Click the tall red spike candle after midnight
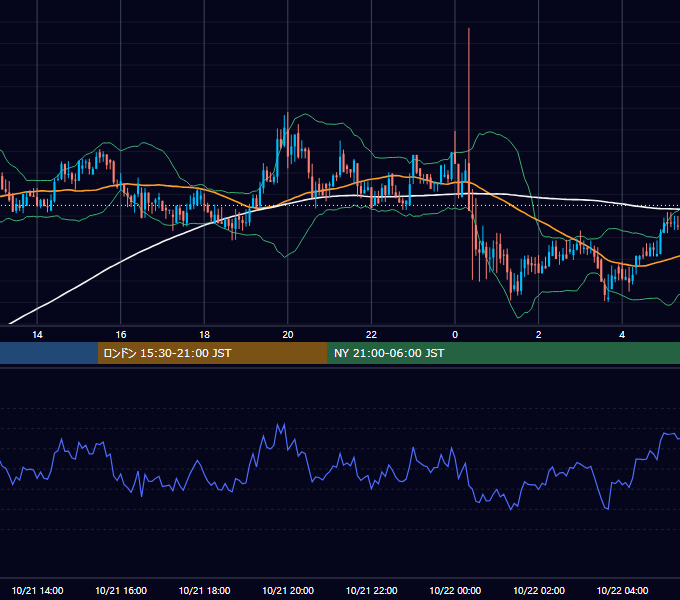The image size is (680, 600). tap(469, 117)
